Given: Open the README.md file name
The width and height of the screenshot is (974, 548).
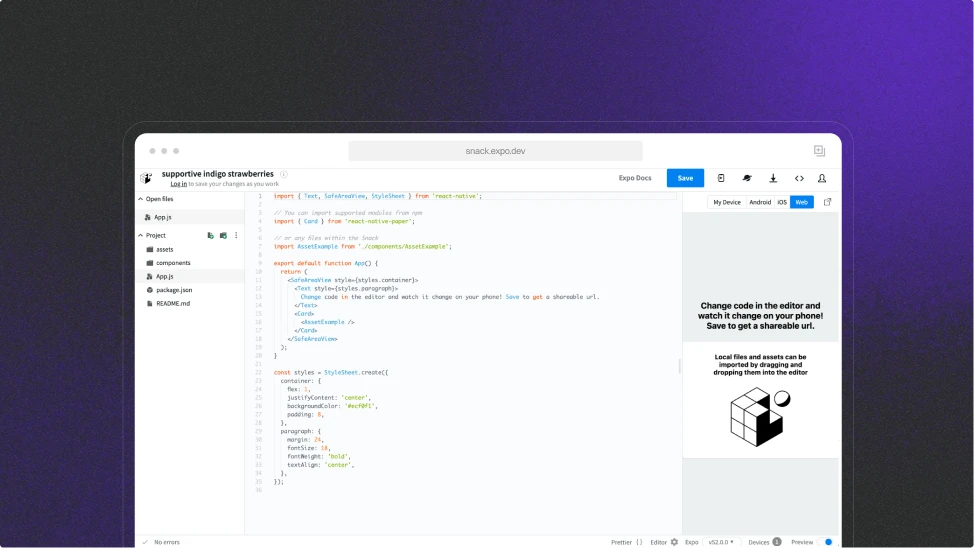Looking at the screenshot, I should click(173, 304).
